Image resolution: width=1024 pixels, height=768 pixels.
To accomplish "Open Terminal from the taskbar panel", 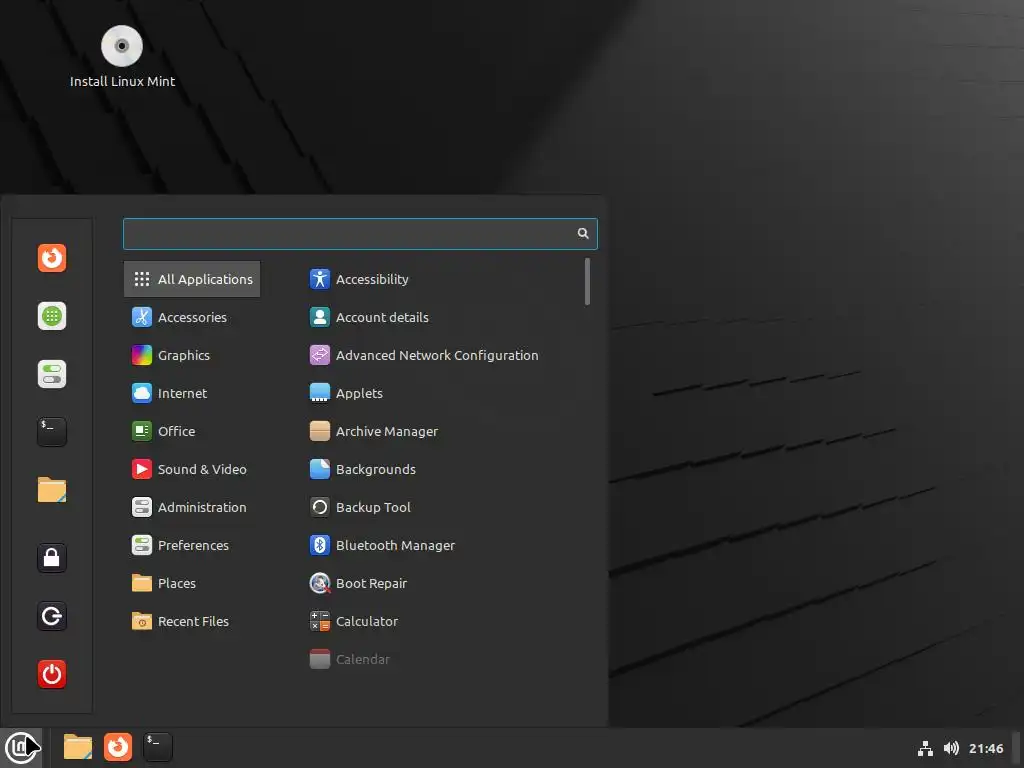I will [157, 747].
